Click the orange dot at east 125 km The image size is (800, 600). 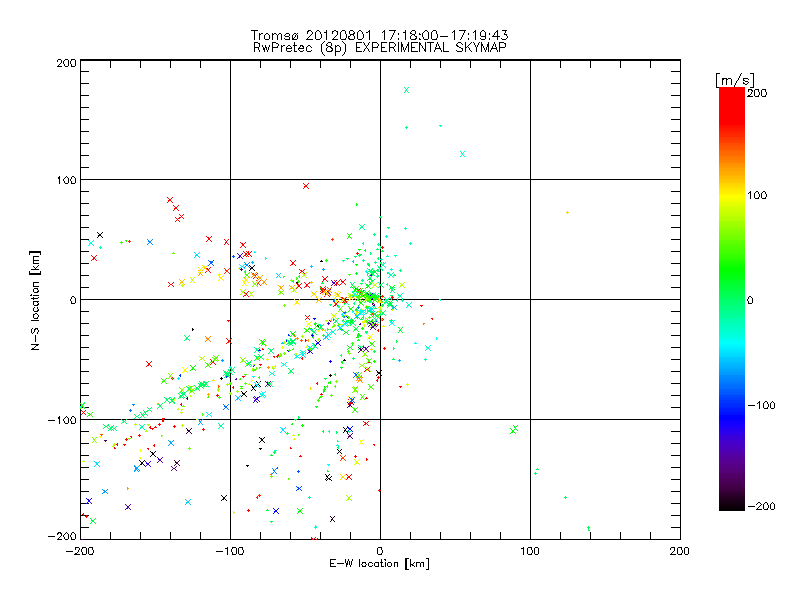567,213
